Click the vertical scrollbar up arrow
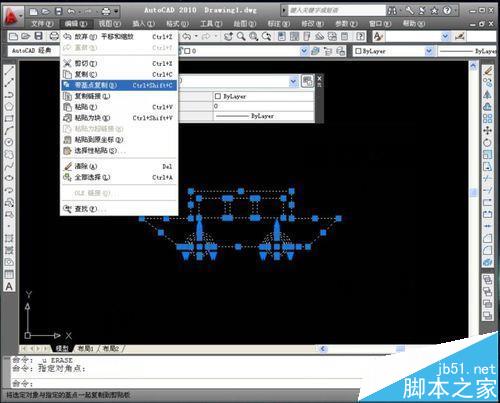Viewport: 500px width, 403px height. pos(473,66)
